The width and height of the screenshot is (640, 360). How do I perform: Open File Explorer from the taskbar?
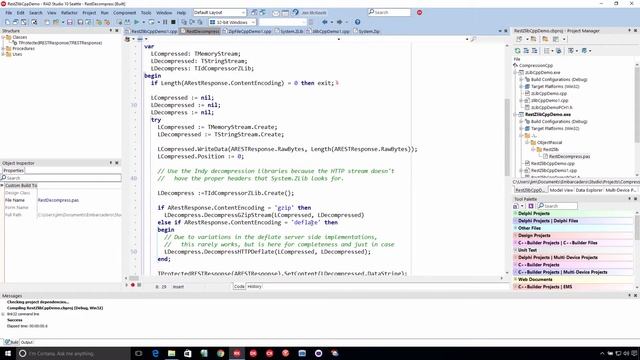coord(171,353)
